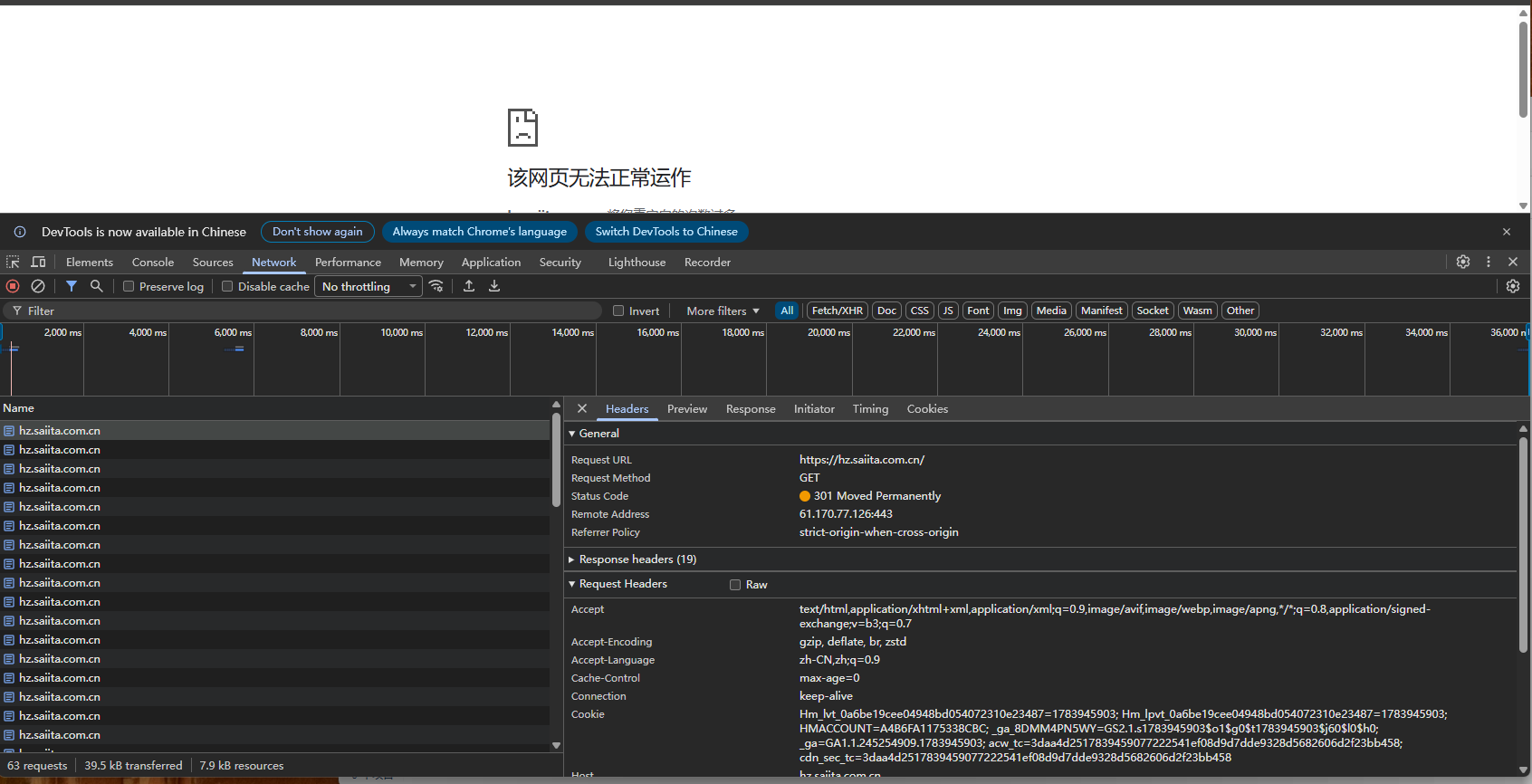This screenshot has height=784, width=1532.
Task: Open the Memory tab
Action: pos(421,262)
